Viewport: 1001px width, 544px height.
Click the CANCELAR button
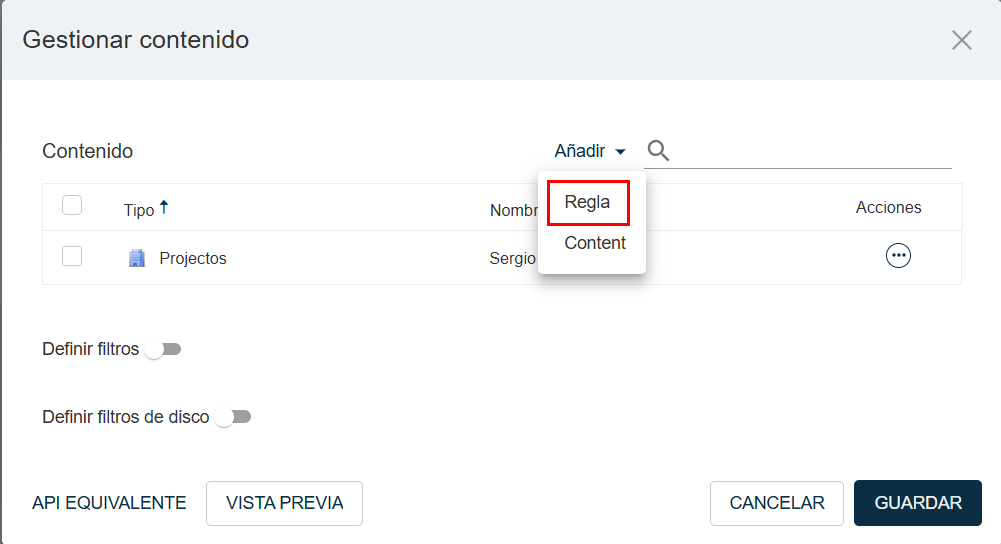coord(777,503)
